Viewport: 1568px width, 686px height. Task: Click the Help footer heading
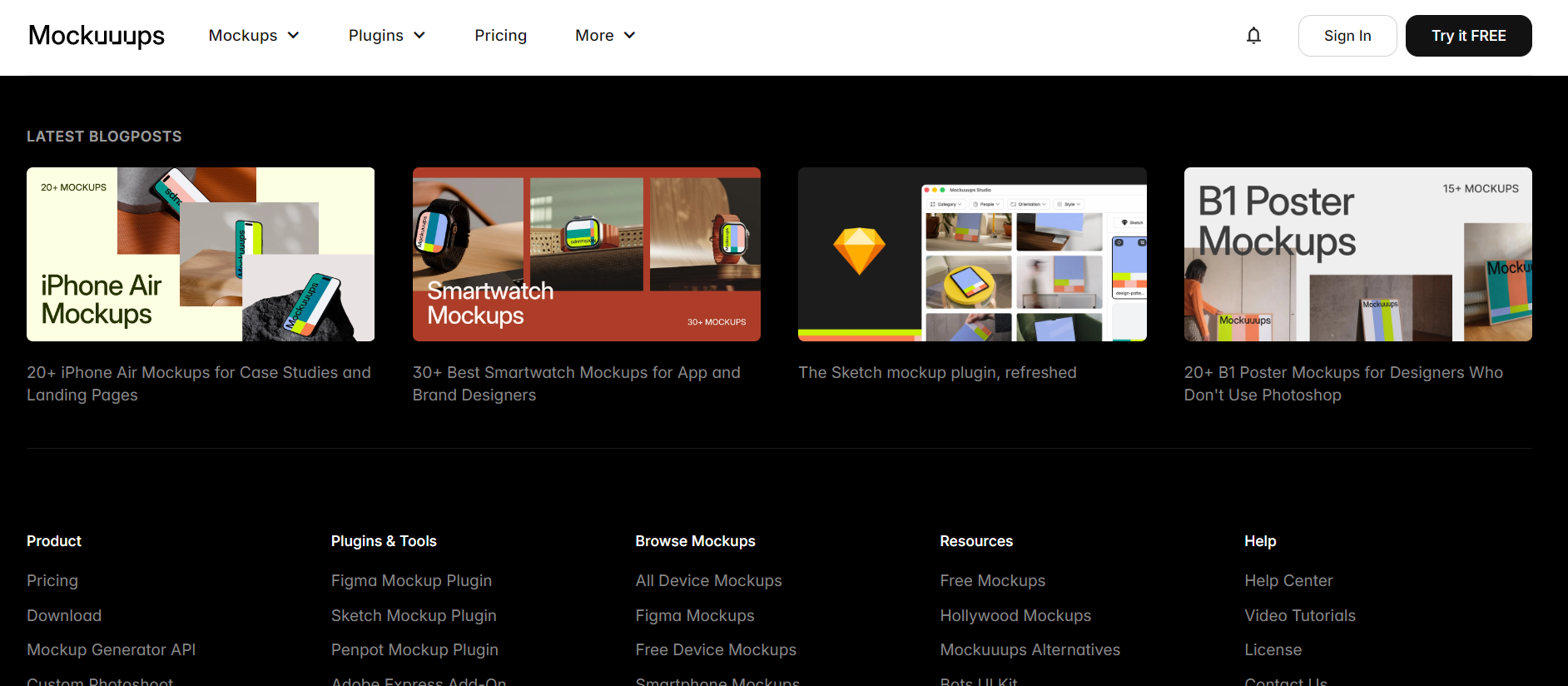(1260, 541)
